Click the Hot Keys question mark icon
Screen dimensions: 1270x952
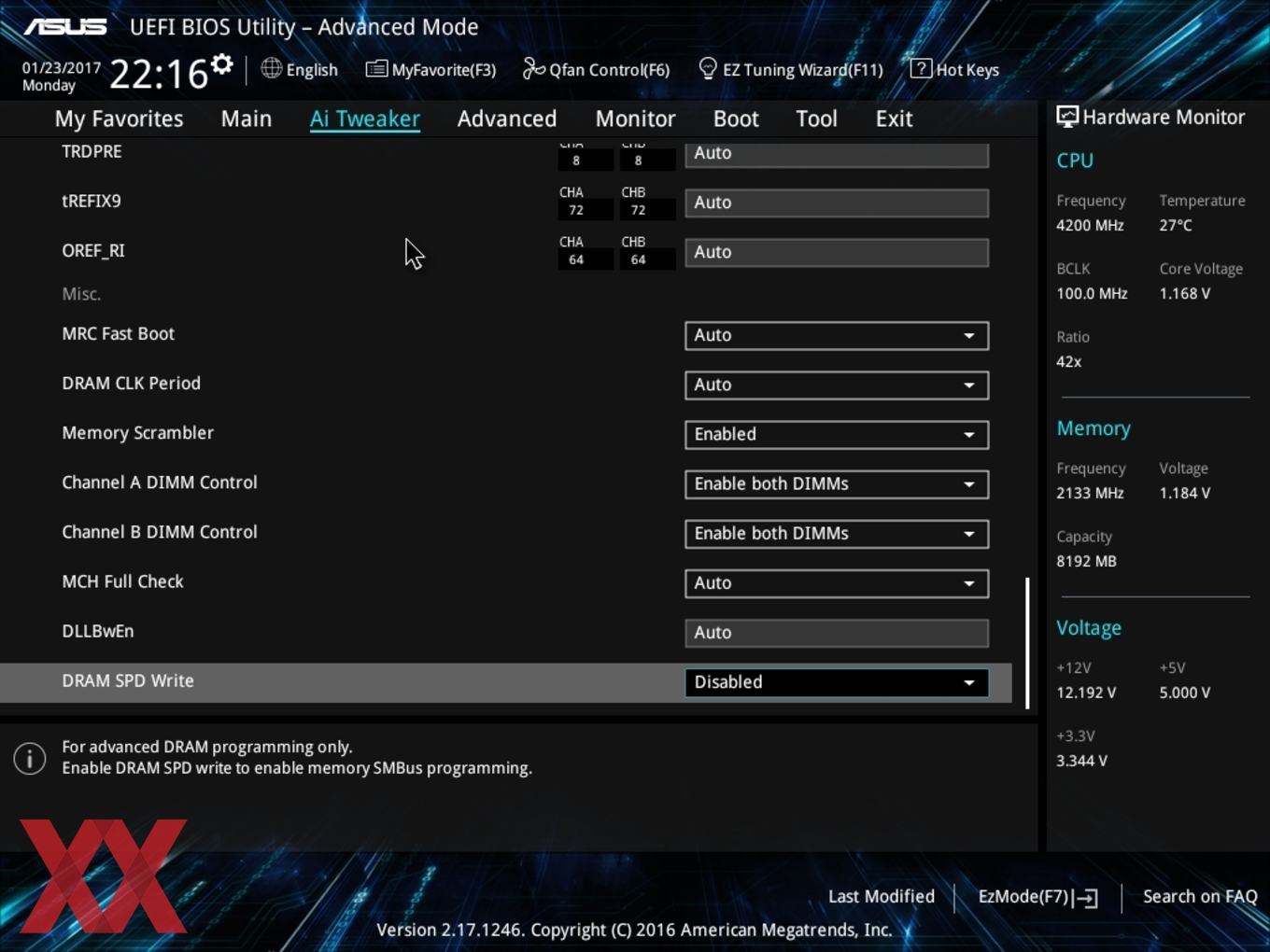click(920, 68)
